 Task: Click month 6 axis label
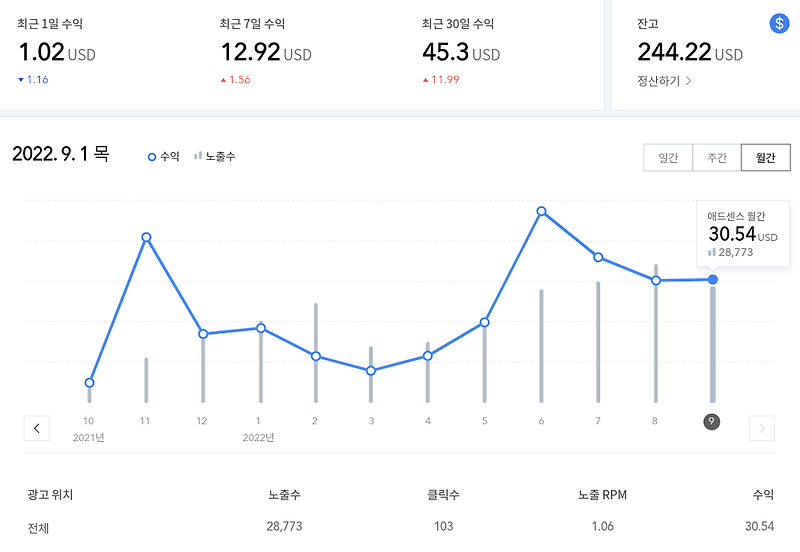click(x=541, y=421)
